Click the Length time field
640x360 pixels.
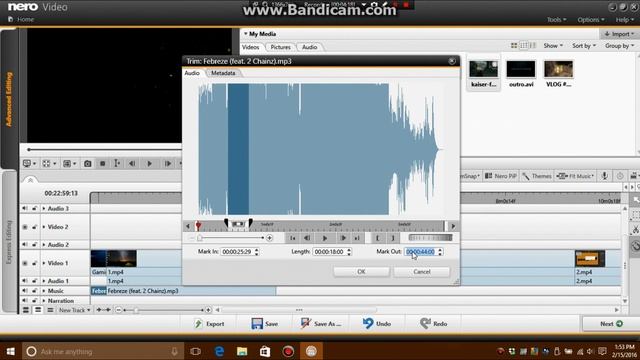click(329, 252)
